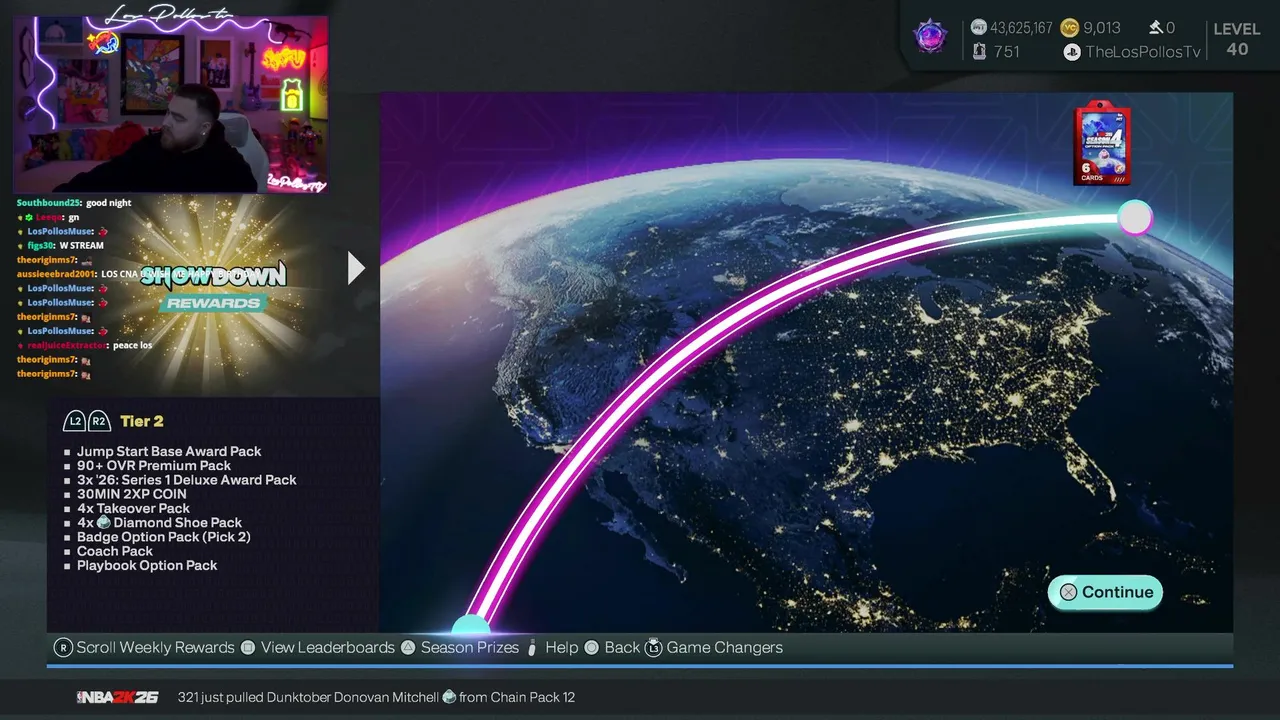Click the gold VC coin icon
The image size is (1280, 720).
(x=1069, y=28)
